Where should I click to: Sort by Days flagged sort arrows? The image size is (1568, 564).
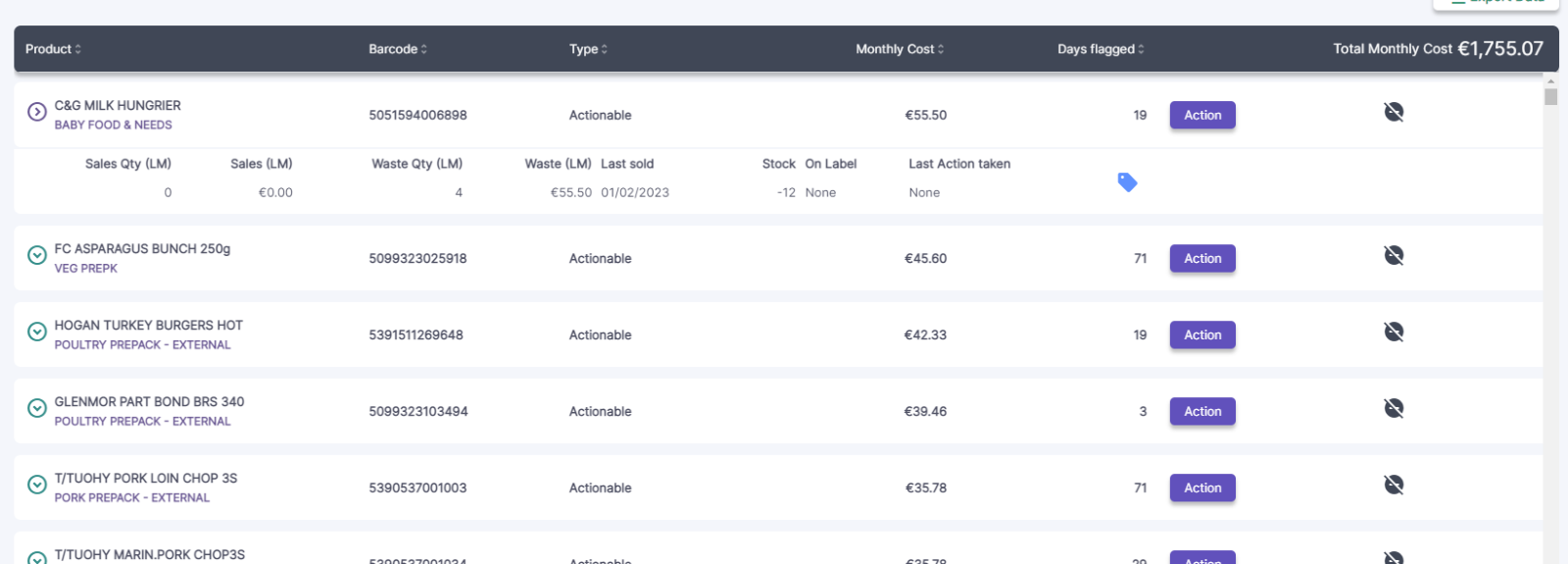coord(1141,49)
